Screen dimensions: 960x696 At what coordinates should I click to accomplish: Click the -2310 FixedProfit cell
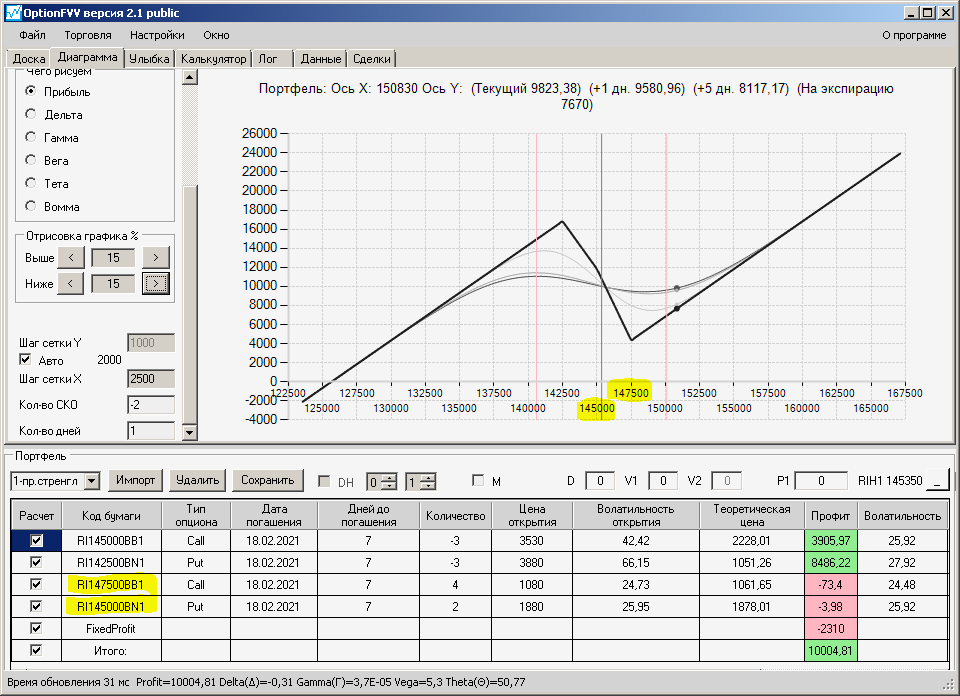(831, 629)
